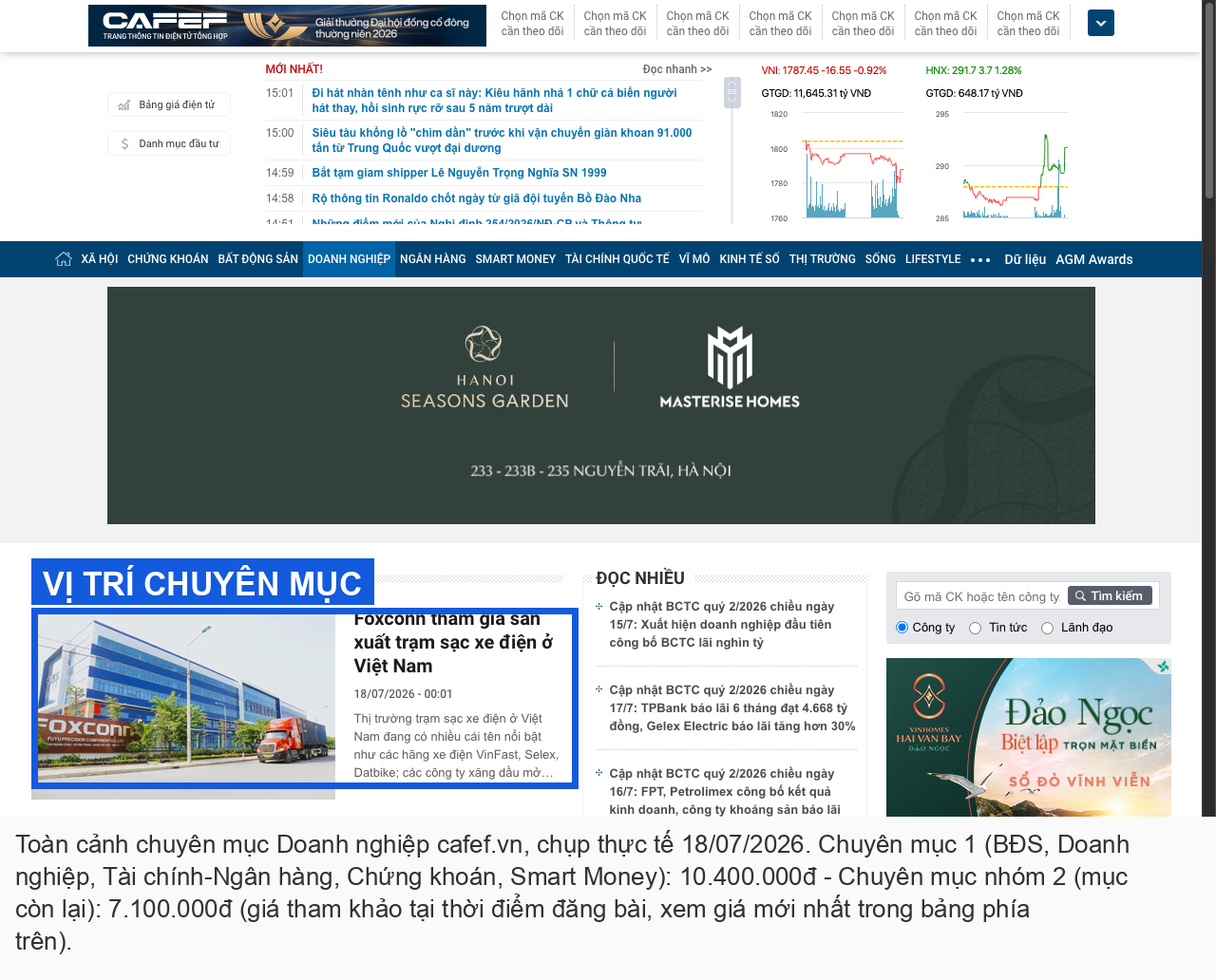Viewport: 1216px width, 980px height.
Task: Open the Hanoi Seasons Garden banner ad
Action: [601, 405]
